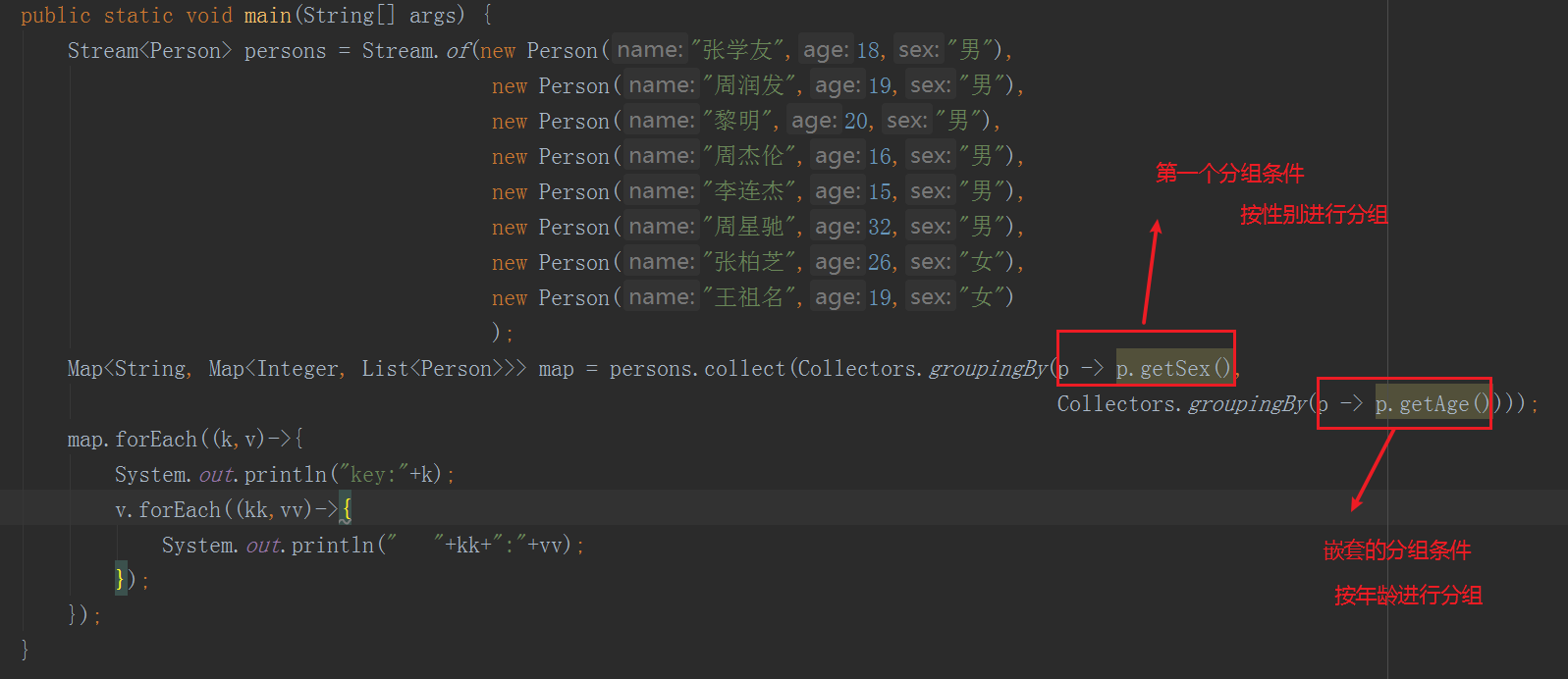Click the Map<String, Map<Integer type declaration

204,369
